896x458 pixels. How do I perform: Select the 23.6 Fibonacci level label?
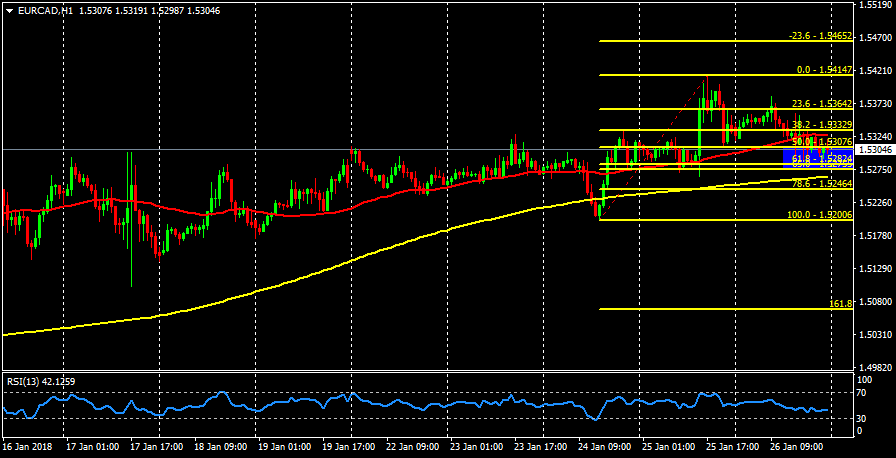point(821,103)
